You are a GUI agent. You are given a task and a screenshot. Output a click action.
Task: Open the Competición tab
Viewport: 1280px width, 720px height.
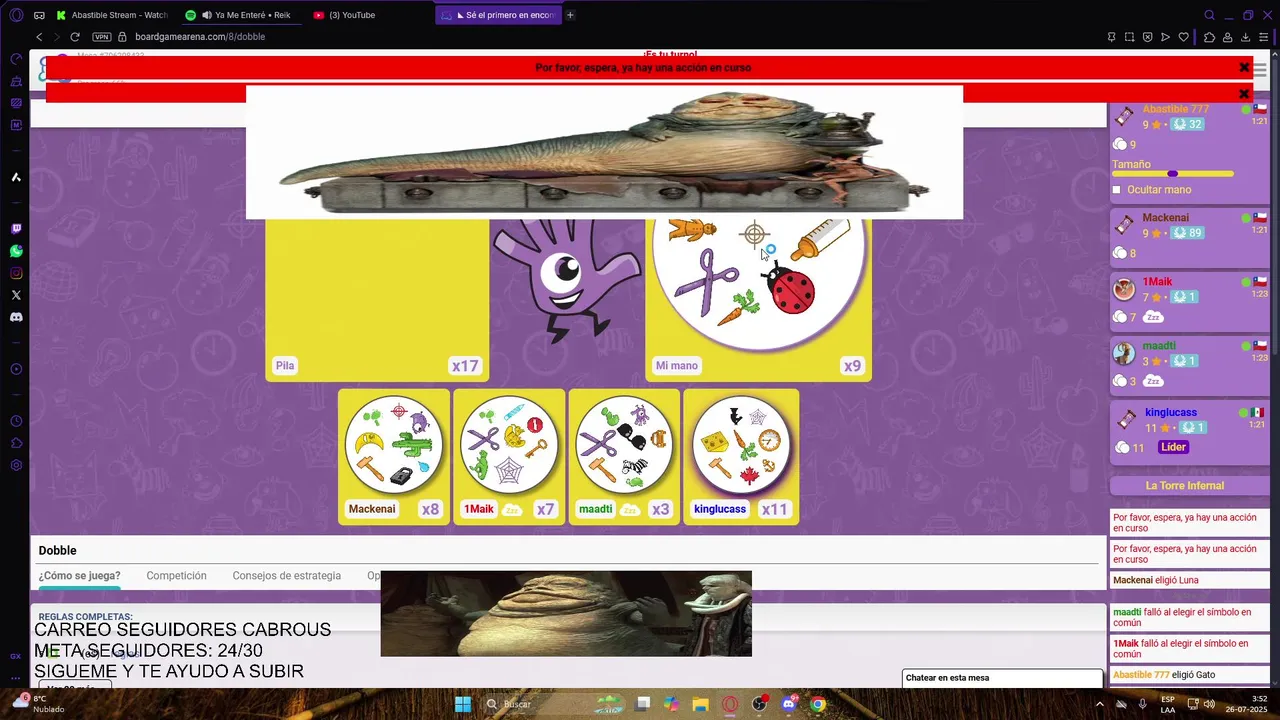(x=176, y=576)
